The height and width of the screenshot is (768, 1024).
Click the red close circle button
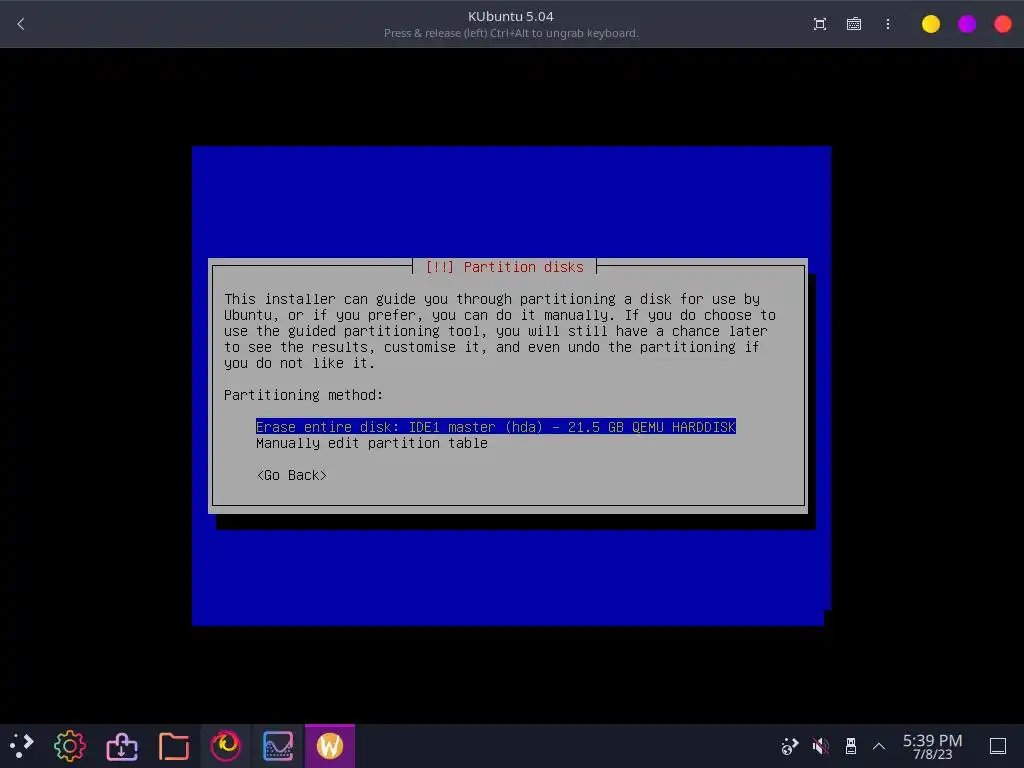(x=1002, y=24)
